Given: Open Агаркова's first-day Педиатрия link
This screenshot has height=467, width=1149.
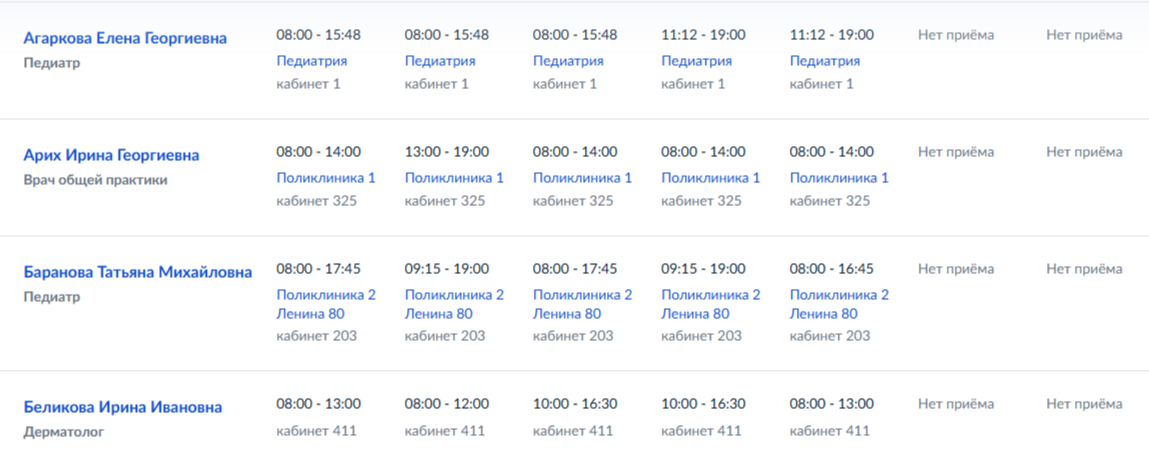Looking at the screenshot, I should pos(311,61).
